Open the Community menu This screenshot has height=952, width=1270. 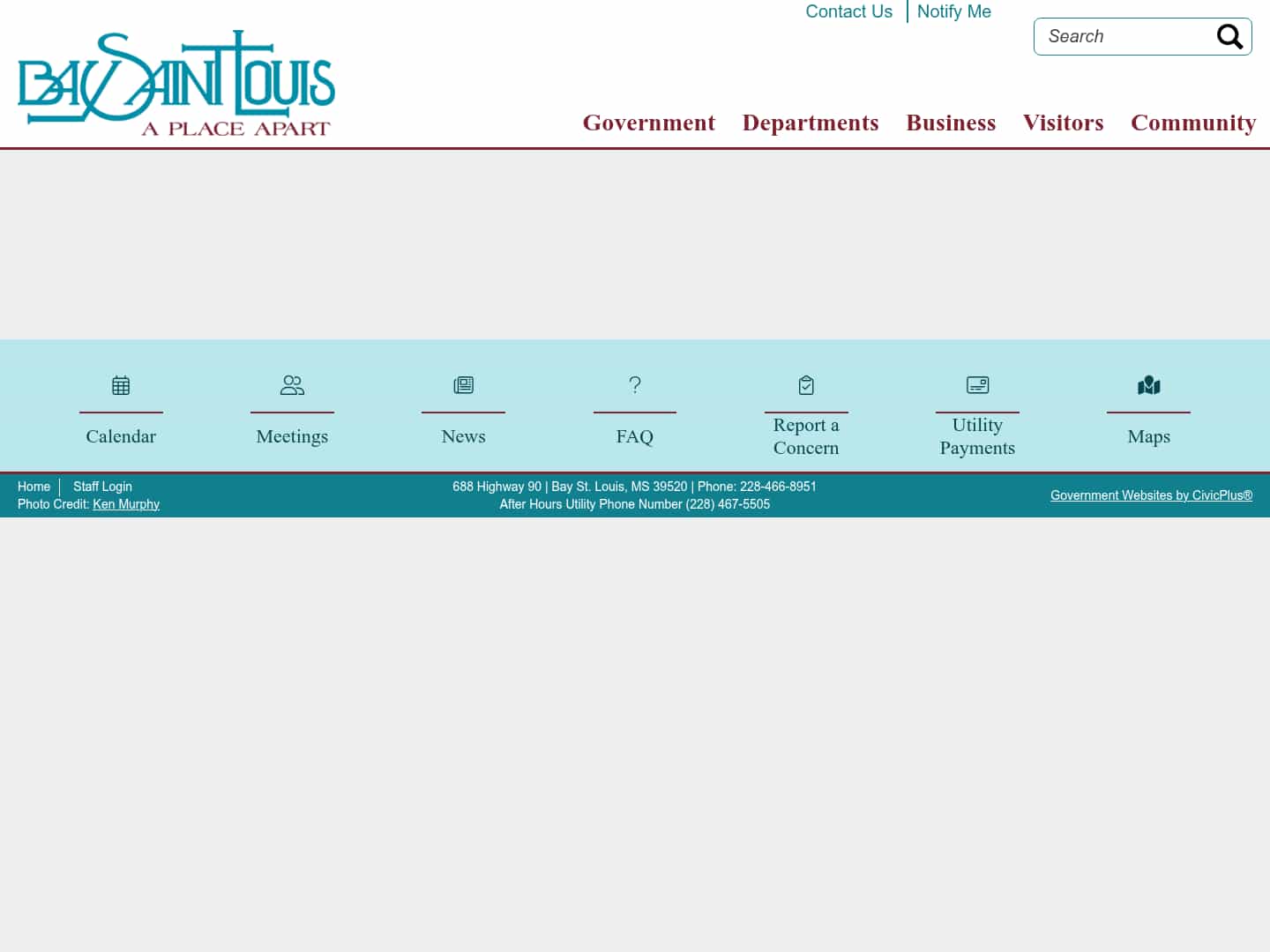[x=1193, y=123]
